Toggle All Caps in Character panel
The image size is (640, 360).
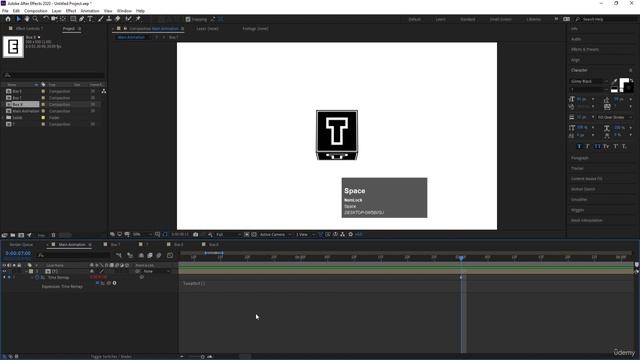597,146
